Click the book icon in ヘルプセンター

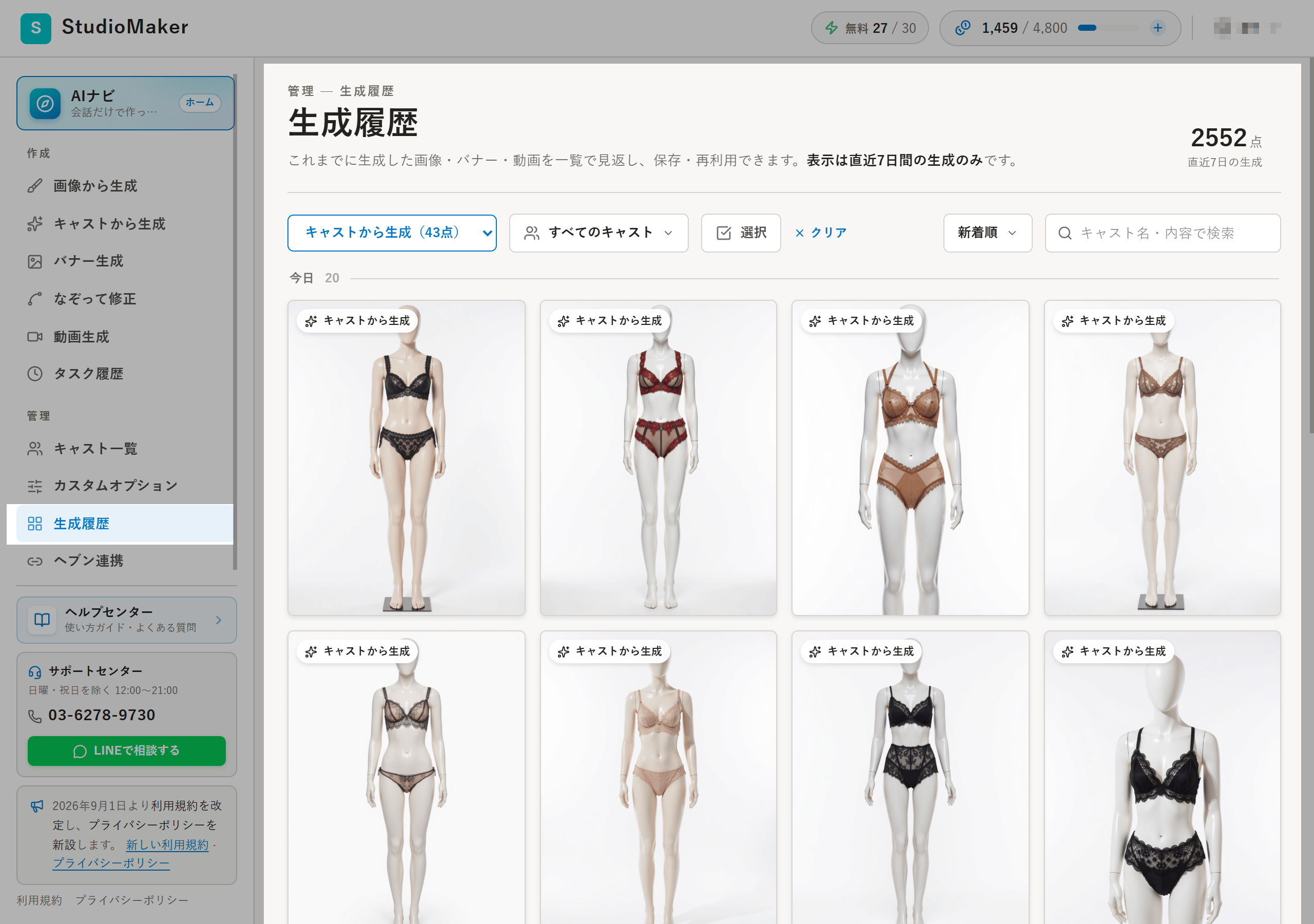click(43, 620)
